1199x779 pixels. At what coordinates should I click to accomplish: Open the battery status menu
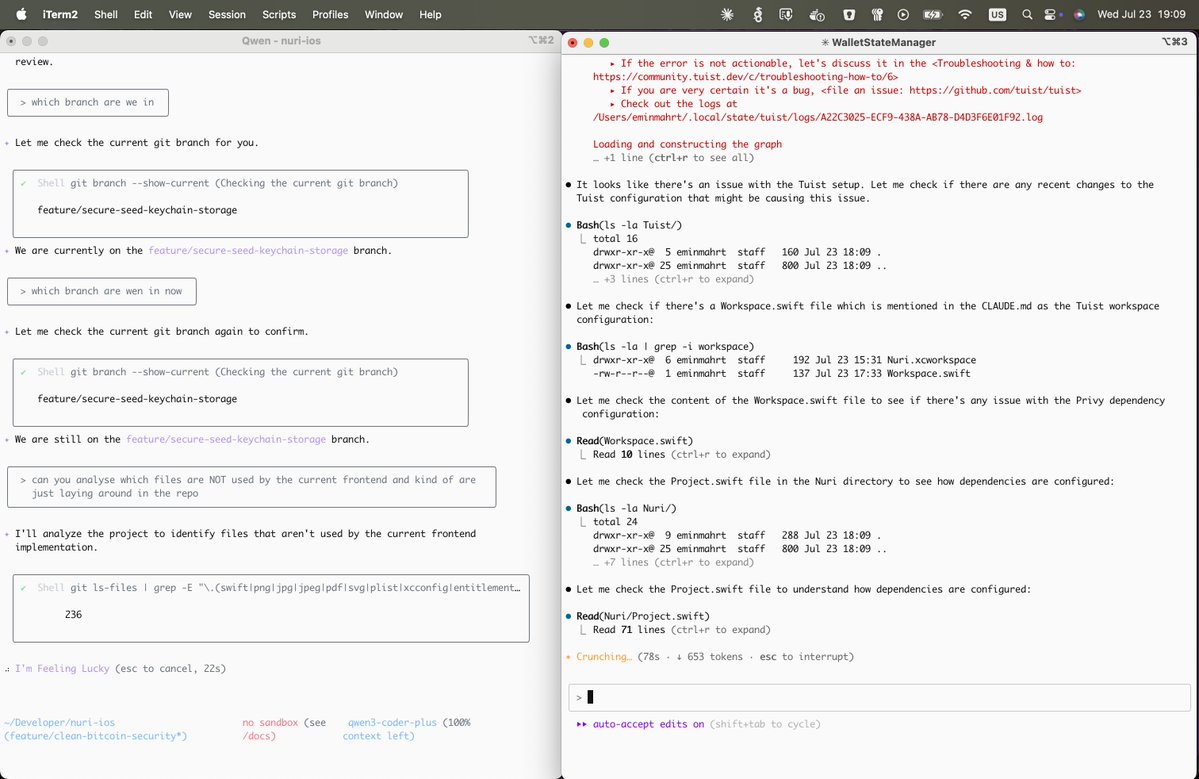point(933,14)
